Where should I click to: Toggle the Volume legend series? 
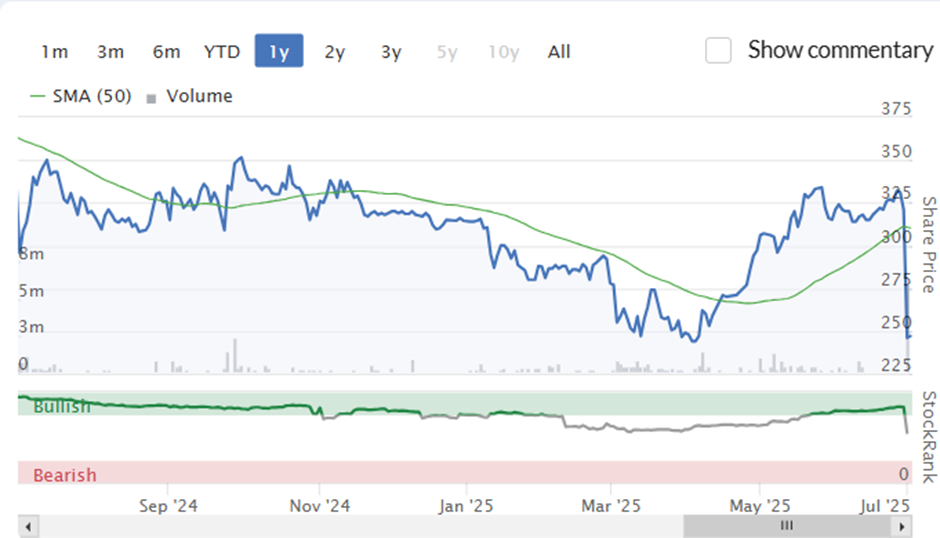(189, 96)
